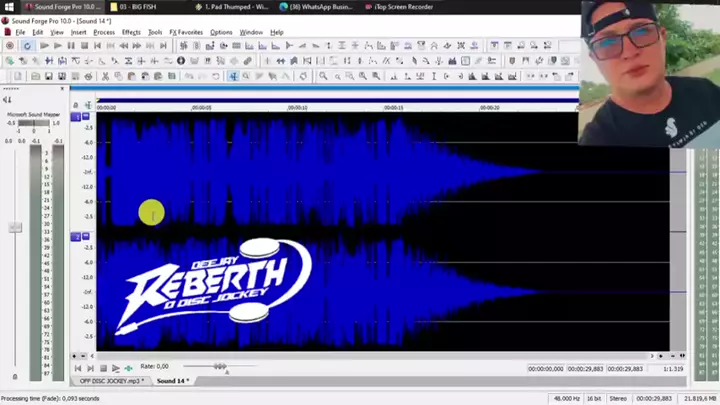The image size is (720, 405).
Task: Click the scroll left arrow under the waveform
Action: coord(92,356)
